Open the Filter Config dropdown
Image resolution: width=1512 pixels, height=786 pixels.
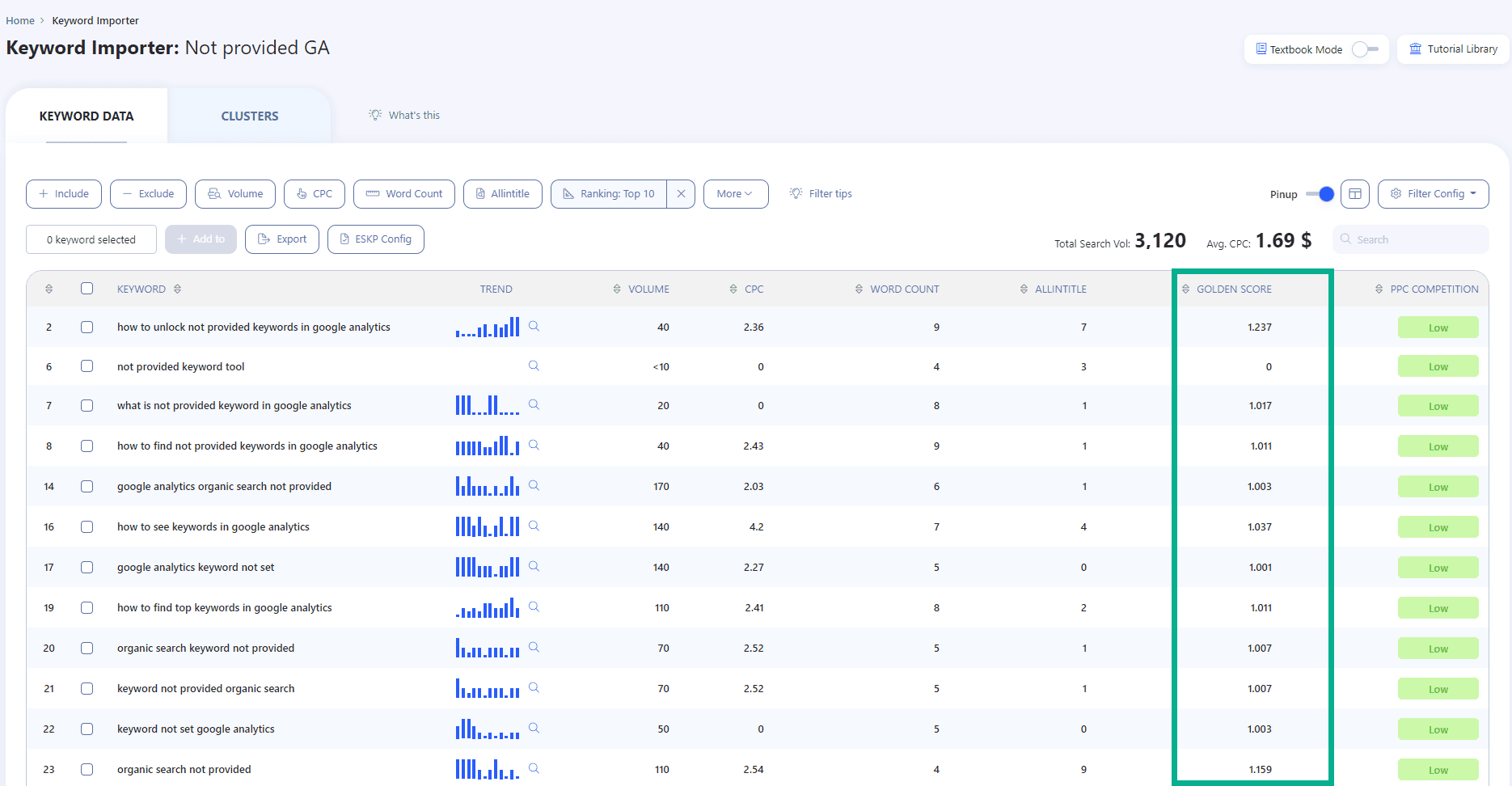click(1434, 194)
